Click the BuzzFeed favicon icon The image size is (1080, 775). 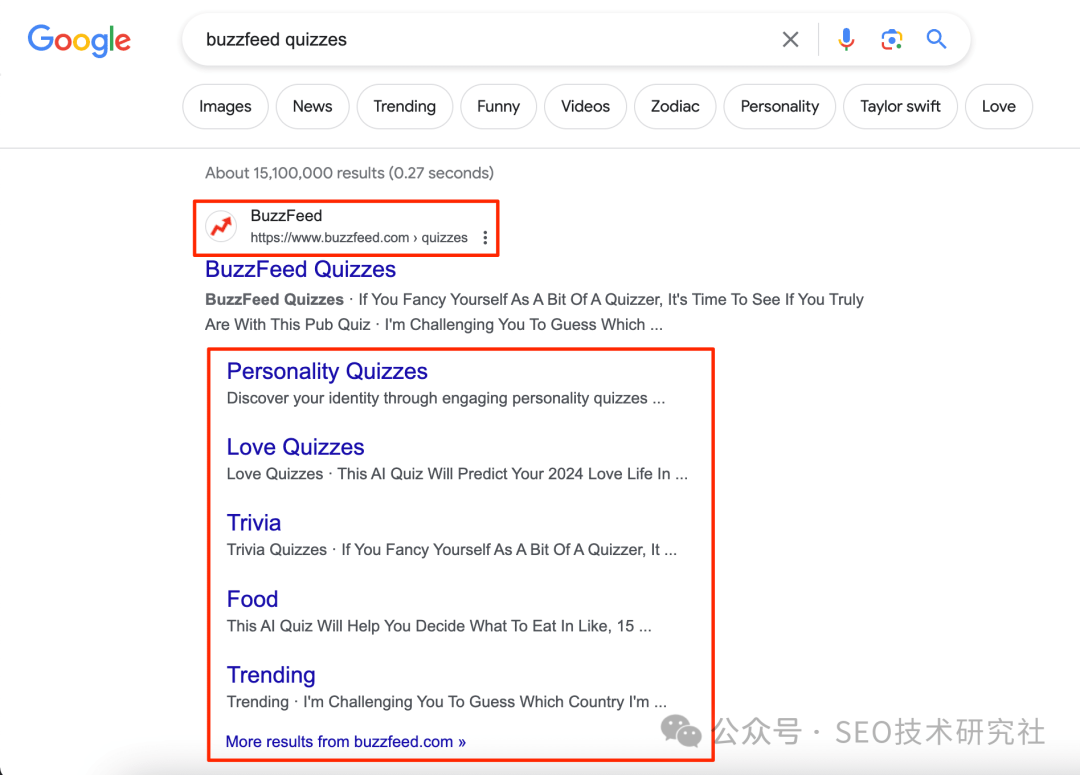tap(222, 226)
